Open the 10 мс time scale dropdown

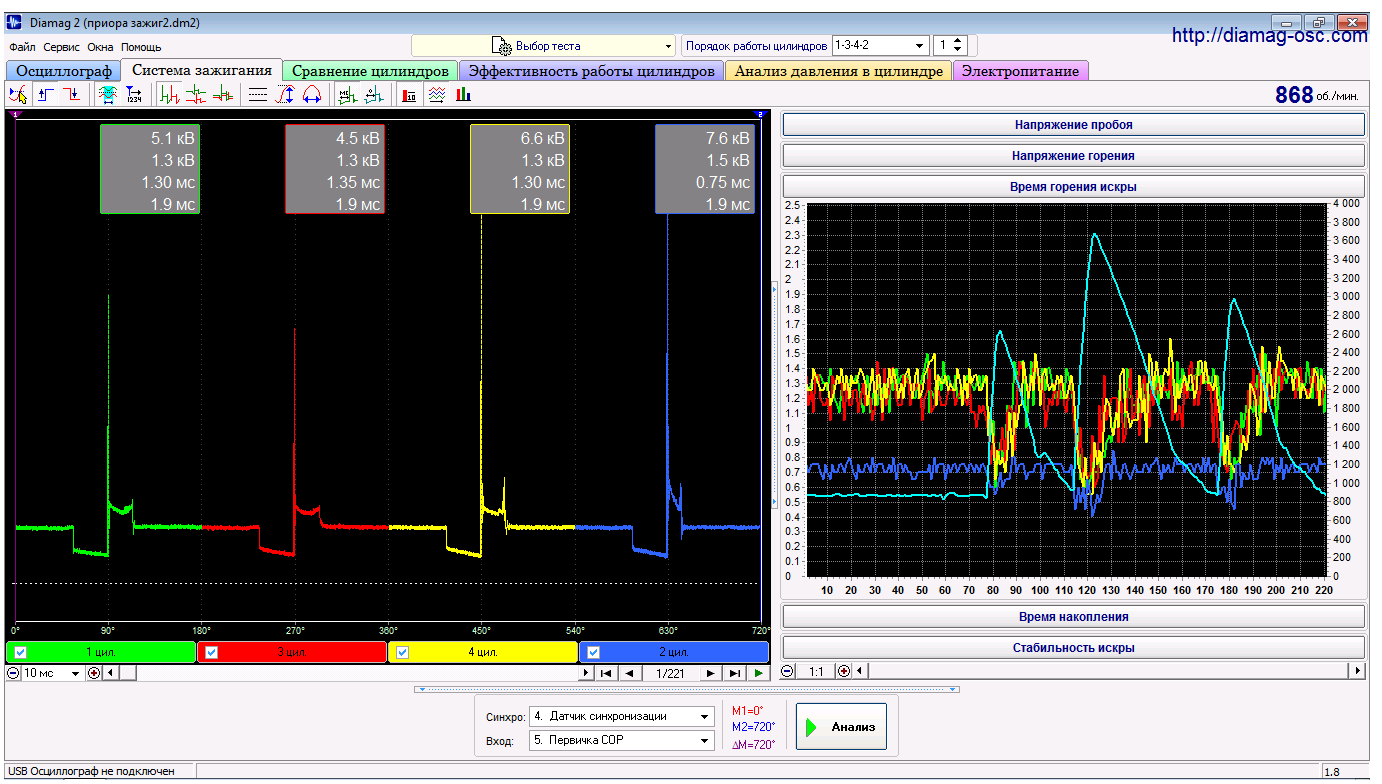(x=53, y=673)
